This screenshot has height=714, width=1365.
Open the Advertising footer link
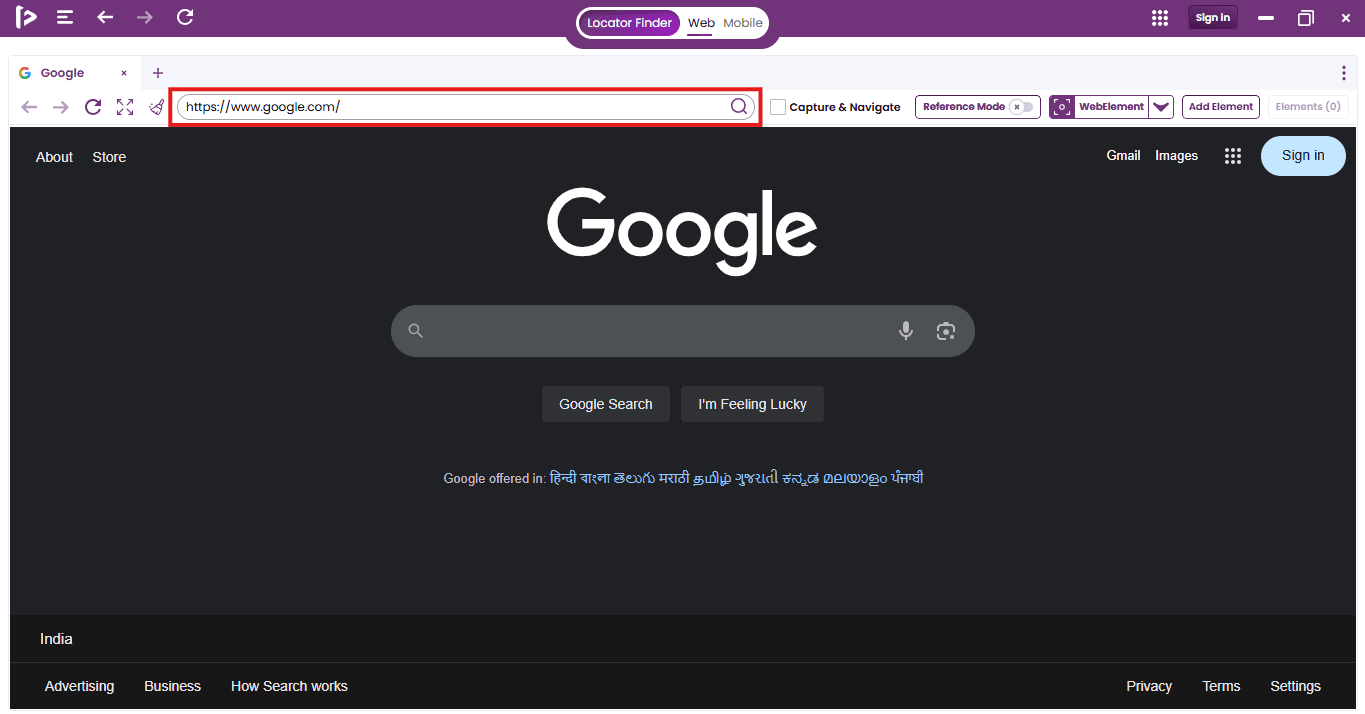pos(79,686)
